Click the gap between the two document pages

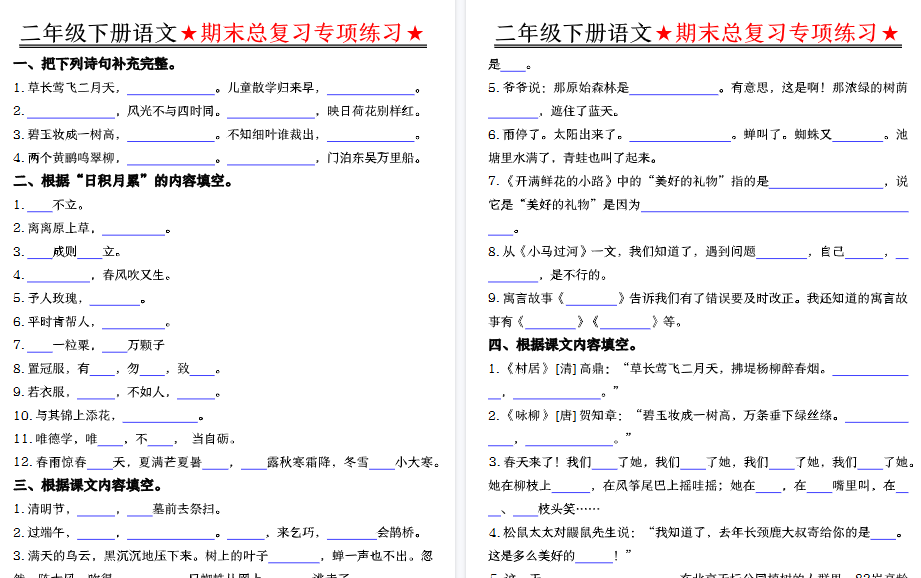[x=462, y=300]
